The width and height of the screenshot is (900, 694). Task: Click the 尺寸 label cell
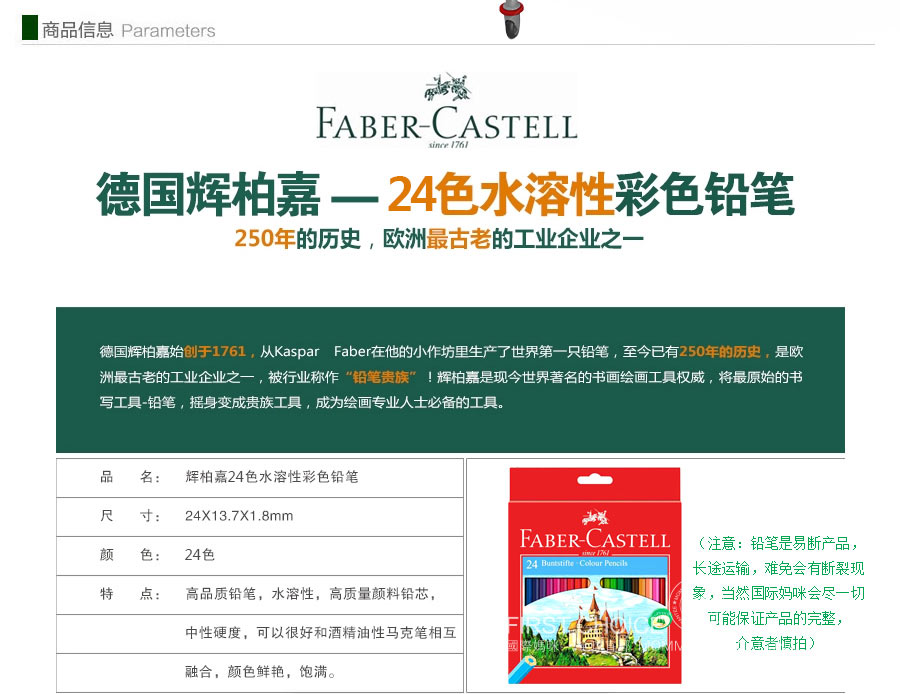point(130,516)
